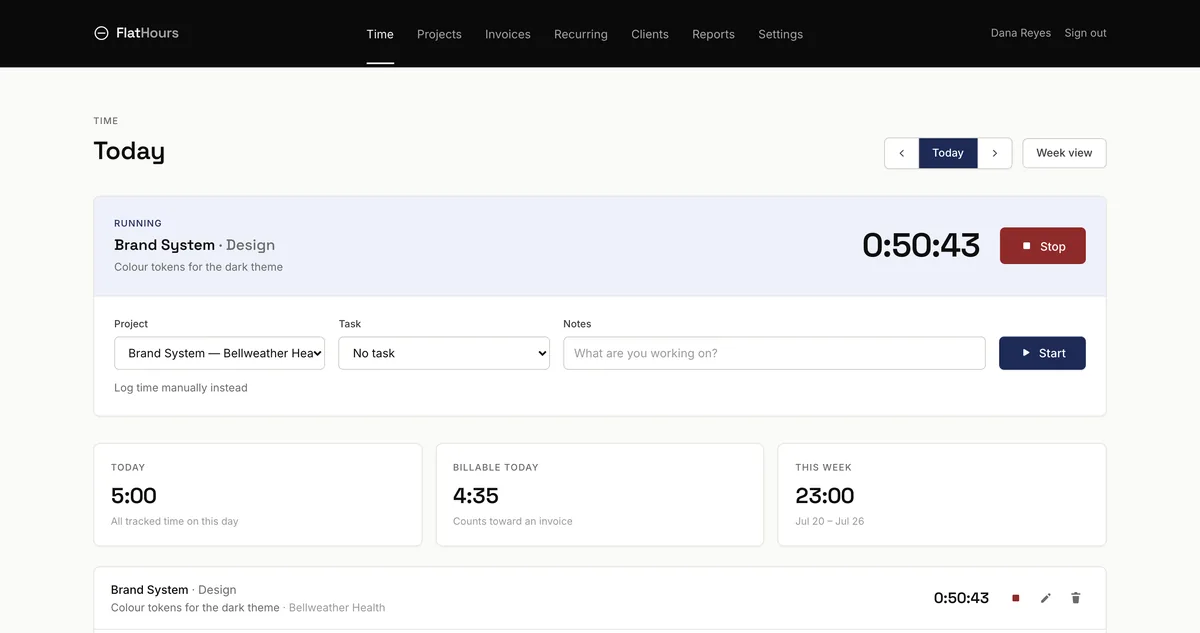Click Brand System · Design in running panel
The width and height of the screenshot is (1200, 633).
(x=194, y=245)
